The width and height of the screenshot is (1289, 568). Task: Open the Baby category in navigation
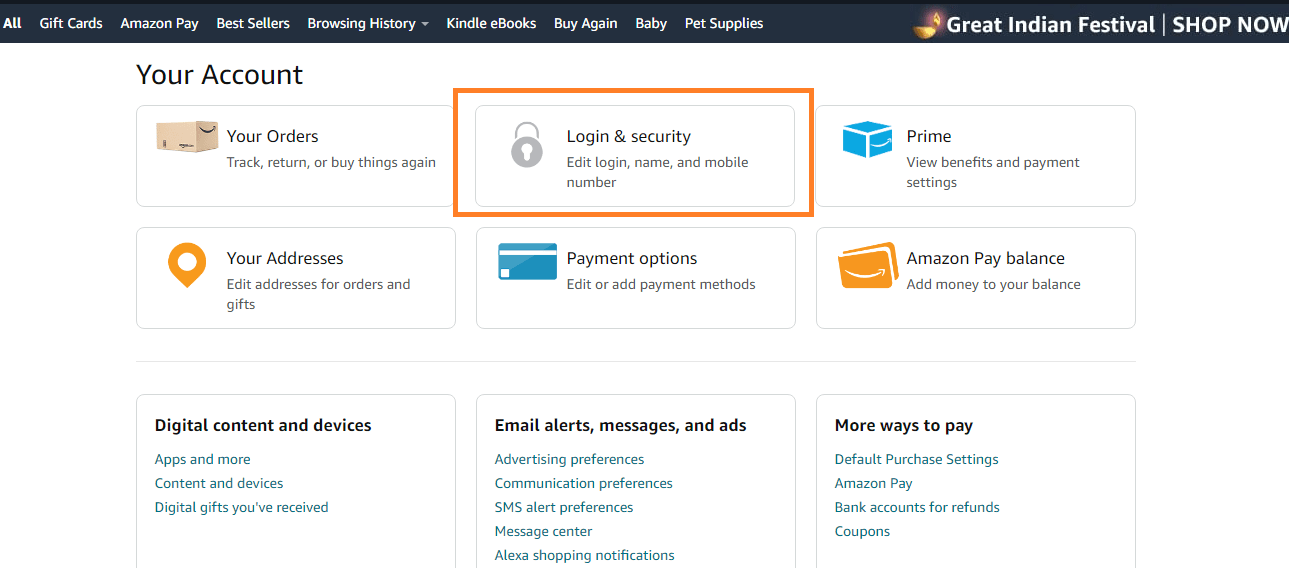pos(651,23)
